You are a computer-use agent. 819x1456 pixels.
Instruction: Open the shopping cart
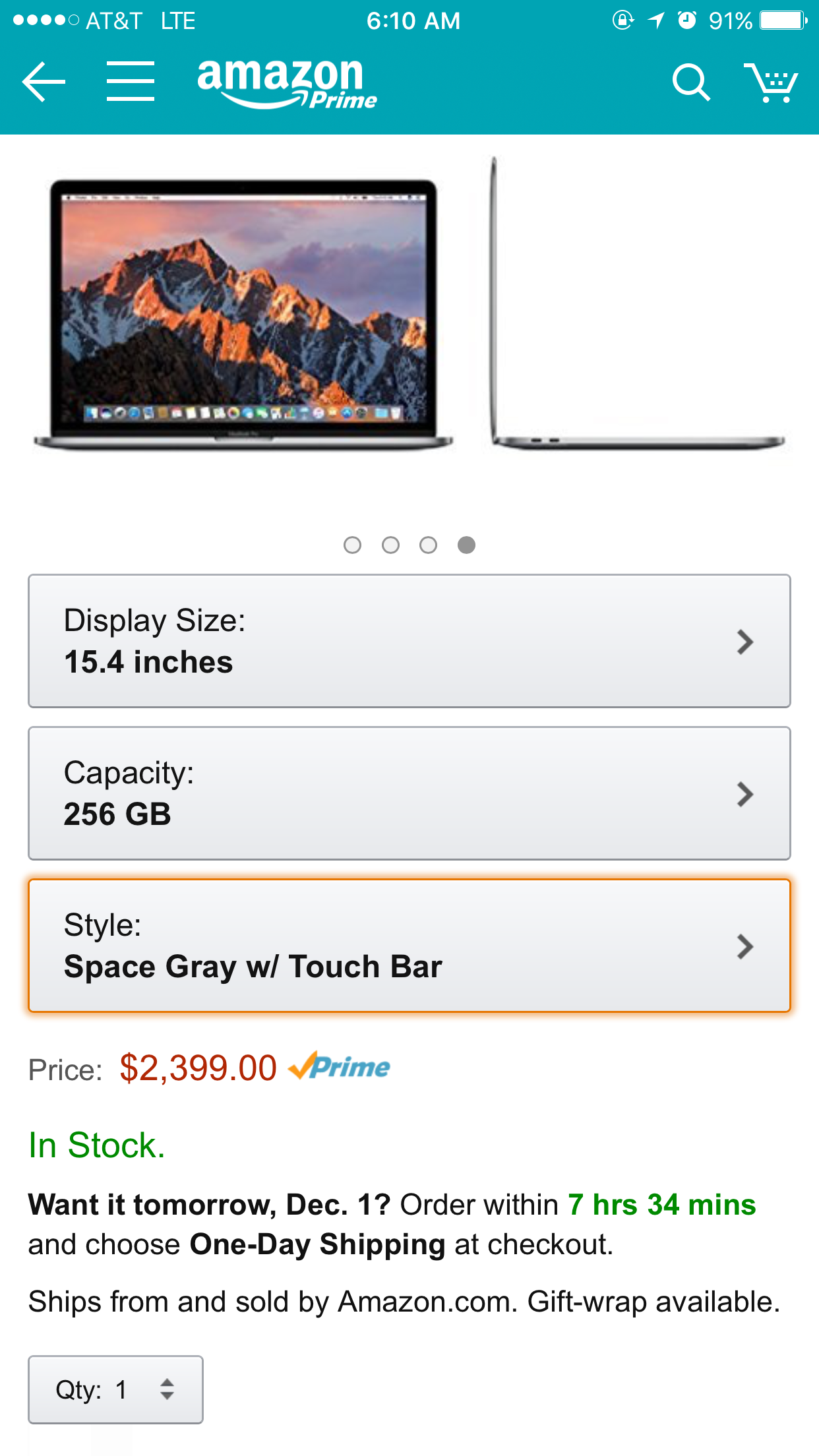[x=771, y=82]
